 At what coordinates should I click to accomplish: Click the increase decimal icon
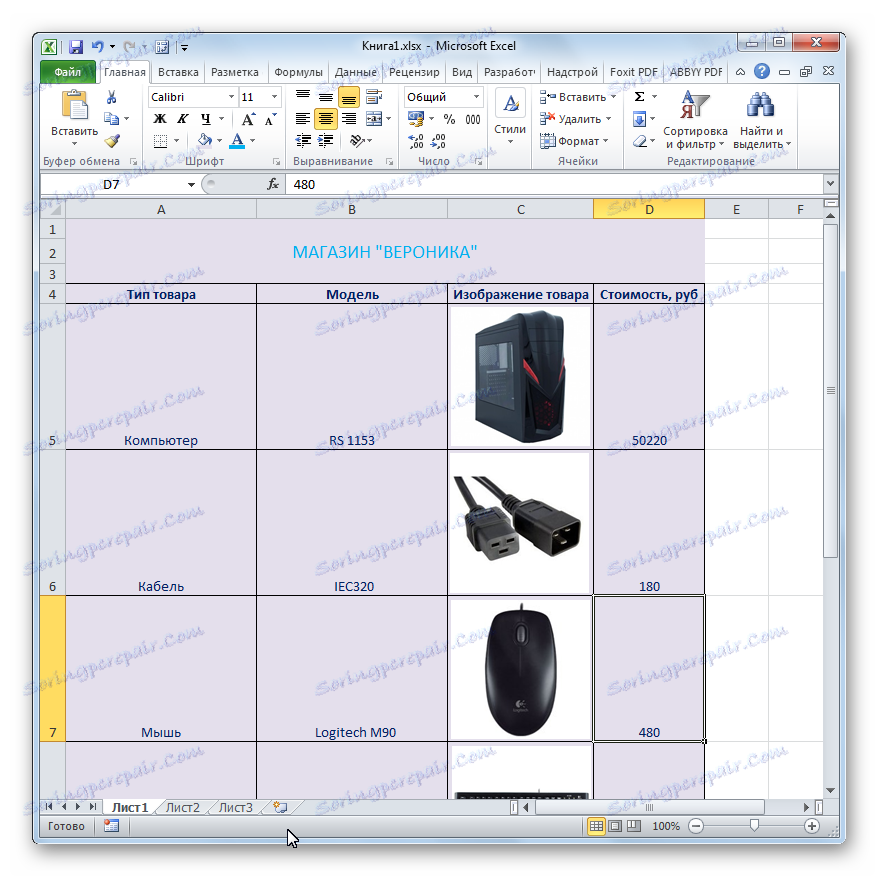(x=416, y=141)
